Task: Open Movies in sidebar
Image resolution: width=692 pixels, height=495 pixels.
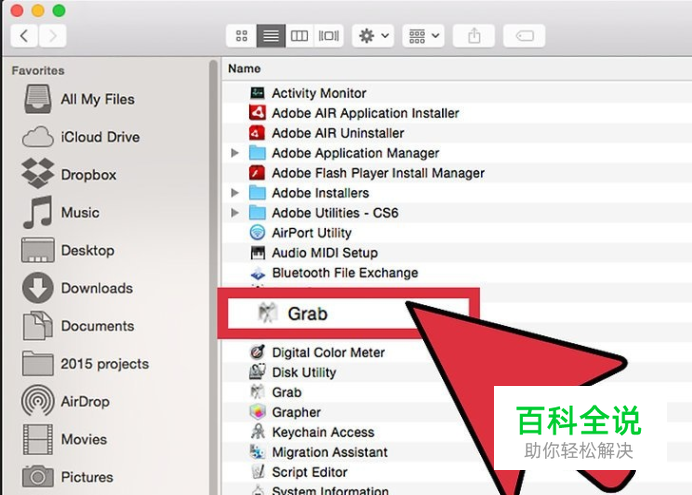Action: 64,439
